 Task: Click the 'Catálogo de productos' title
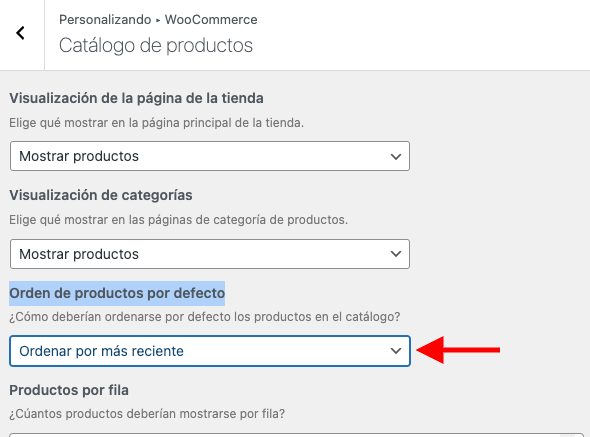point(156,46)
